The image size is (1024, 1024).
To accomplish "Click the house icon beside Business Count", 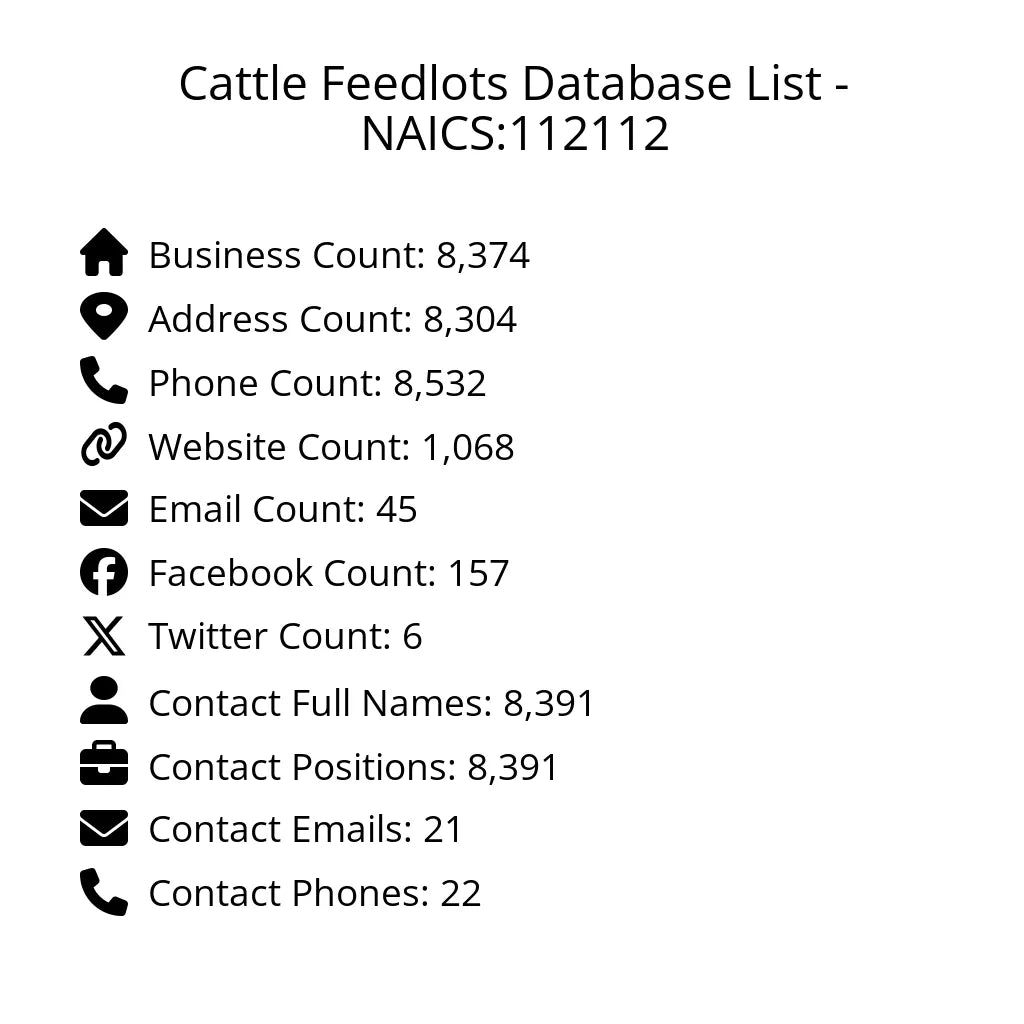I will 104,253.
